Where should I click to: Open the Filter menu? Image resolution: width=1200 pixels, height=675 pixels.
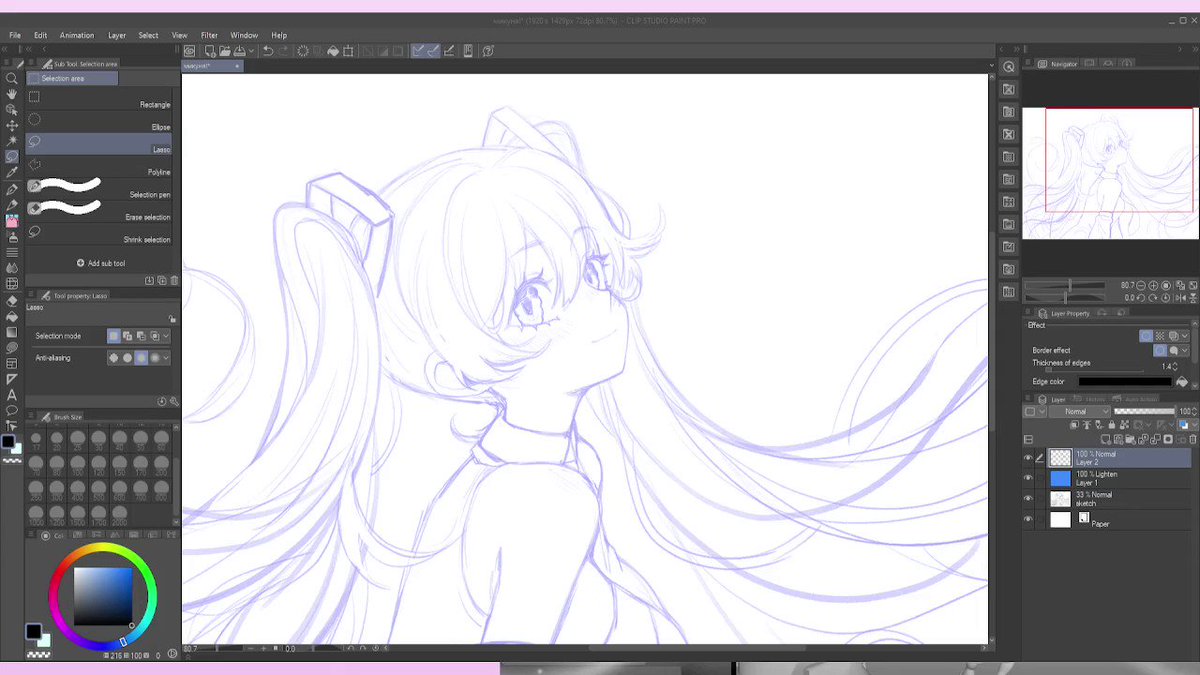click(209, 35)
